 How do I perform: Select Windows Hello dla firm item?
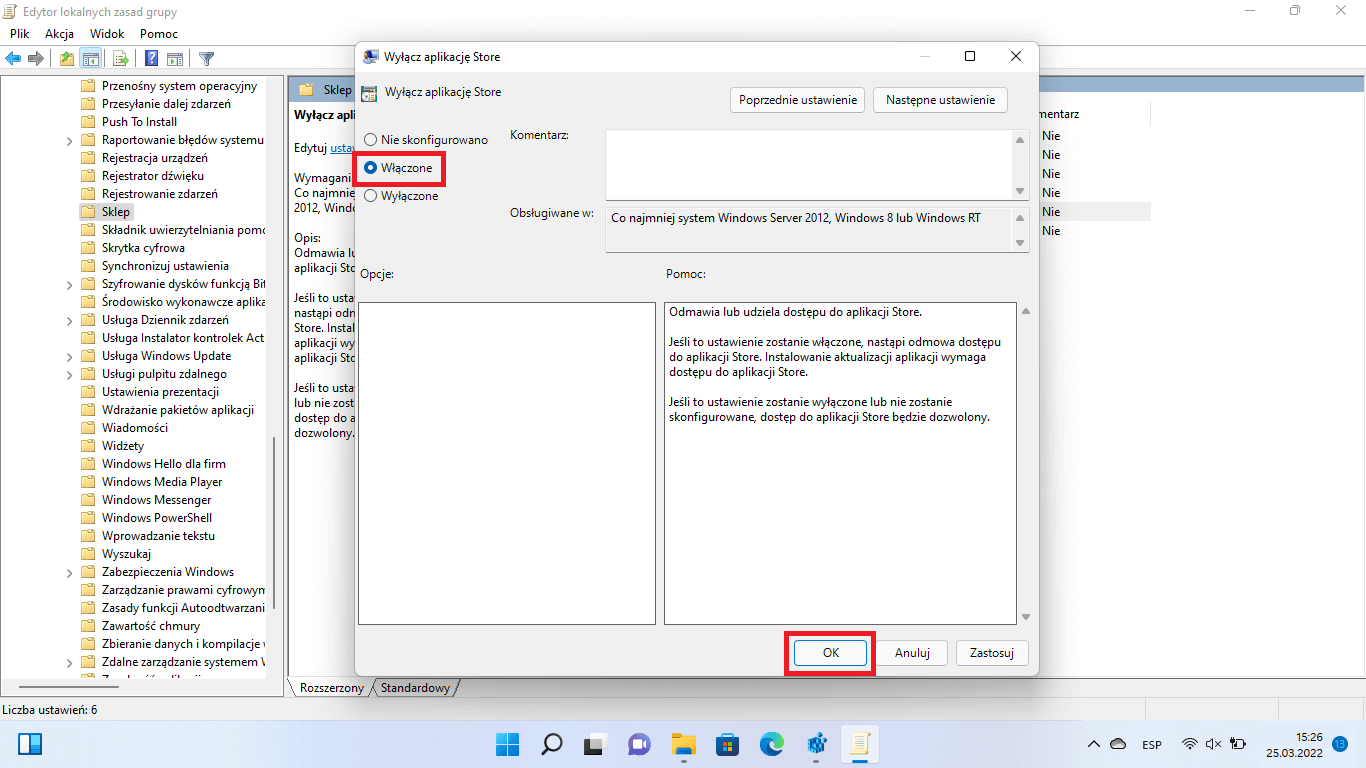point(164,464)
